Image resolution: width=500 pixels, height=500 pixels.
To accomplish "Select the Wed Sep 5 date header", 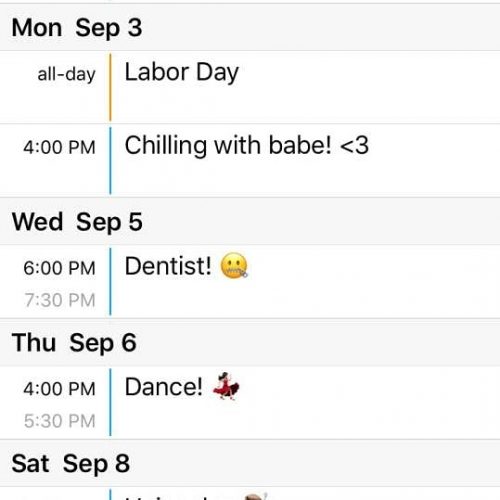I will click(77, 222).
